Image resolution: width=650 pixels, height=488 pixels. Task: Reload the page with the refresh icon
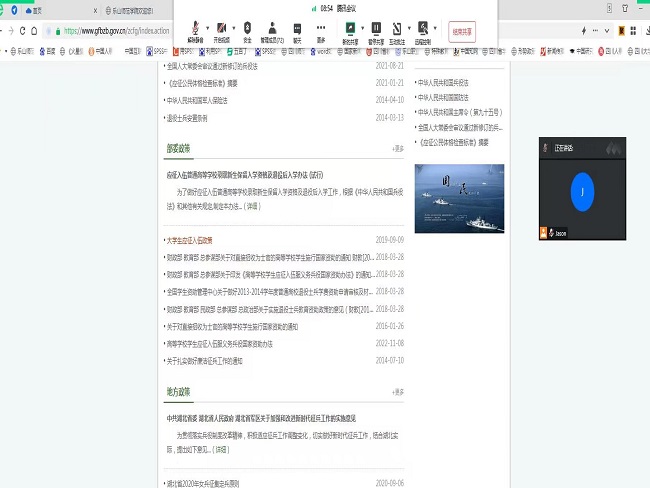[22, 31]
